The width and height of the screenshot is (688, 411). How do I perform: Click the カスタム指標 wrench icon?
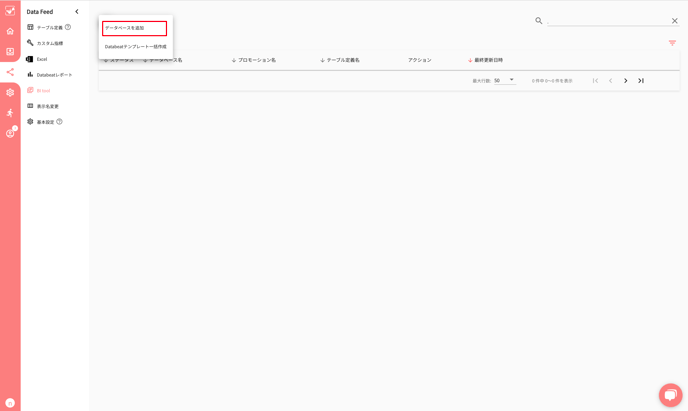click(30, 43)
